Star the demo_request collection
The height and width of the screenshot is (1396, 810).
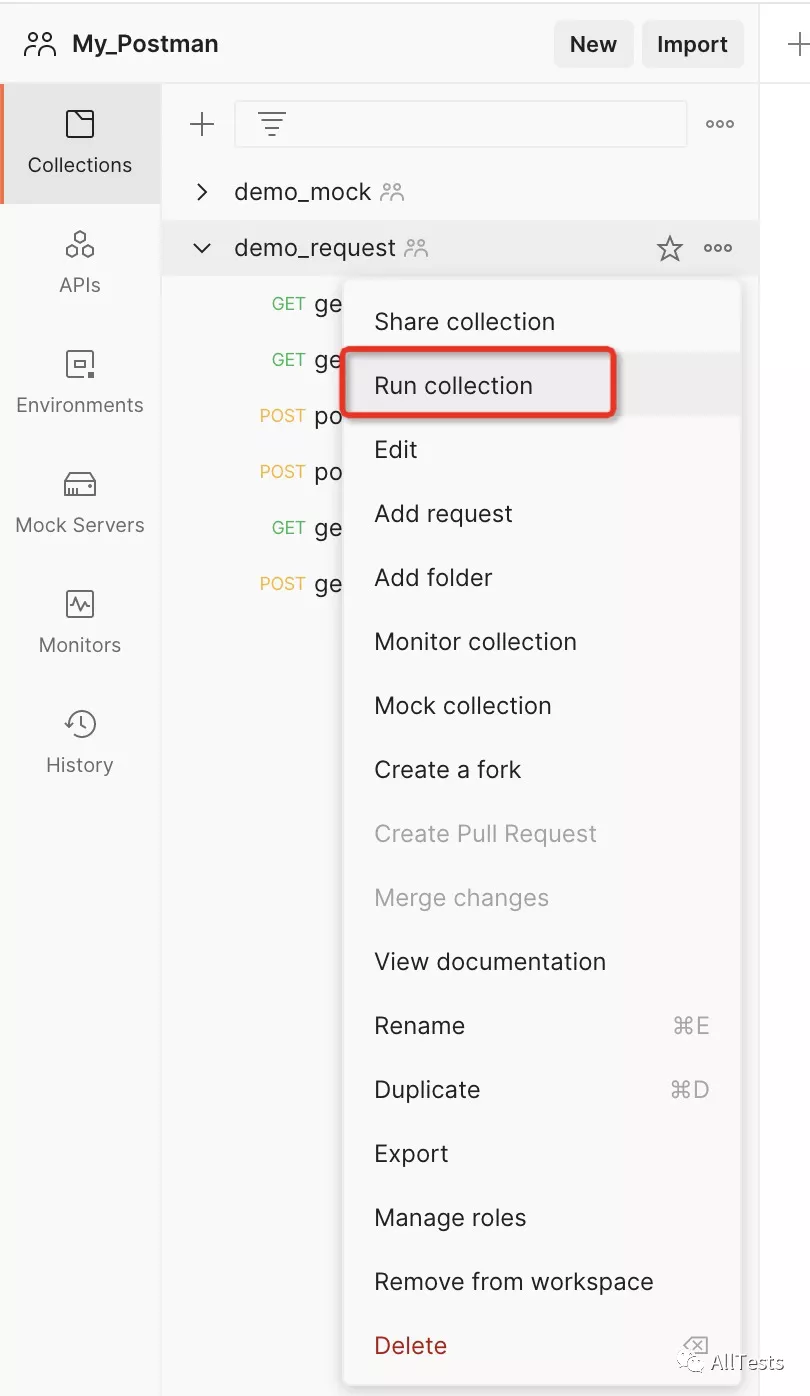click(x=670, y=248)
